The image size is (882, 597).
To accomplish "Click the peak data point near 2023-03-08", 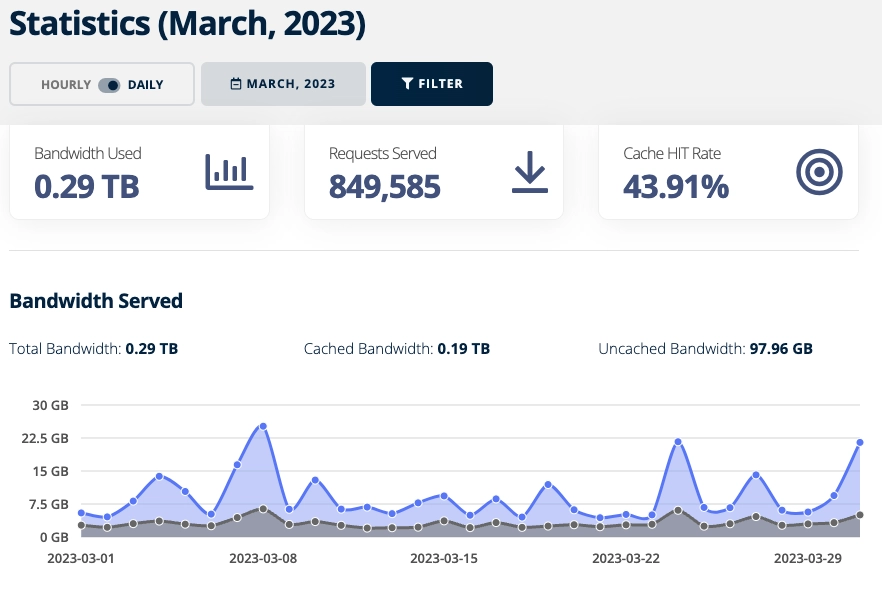I will [263, 426].
